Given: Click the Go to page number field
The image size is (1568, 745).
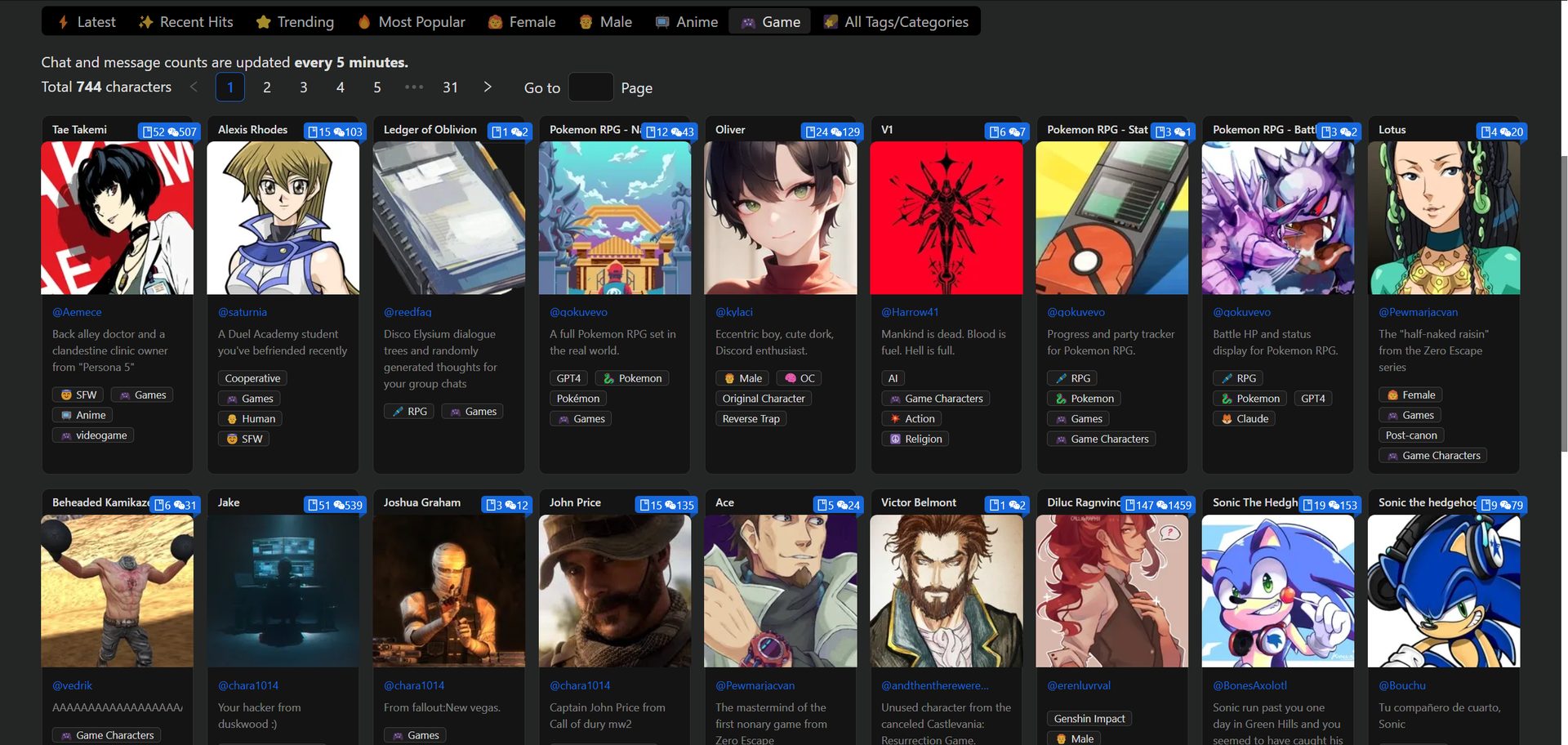Looking at the screenshot, I should [590, 87].
